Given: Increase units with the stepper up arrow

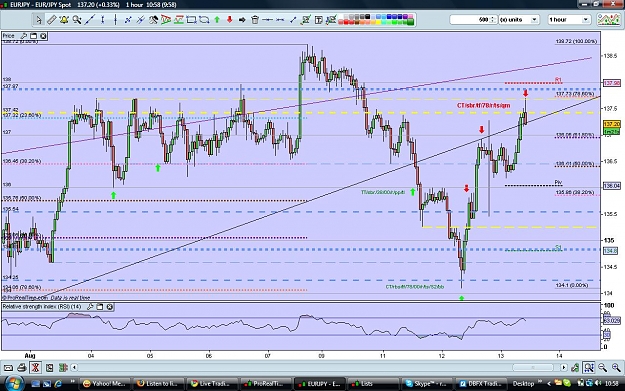Looking at the screenshot, I should 493,18.
